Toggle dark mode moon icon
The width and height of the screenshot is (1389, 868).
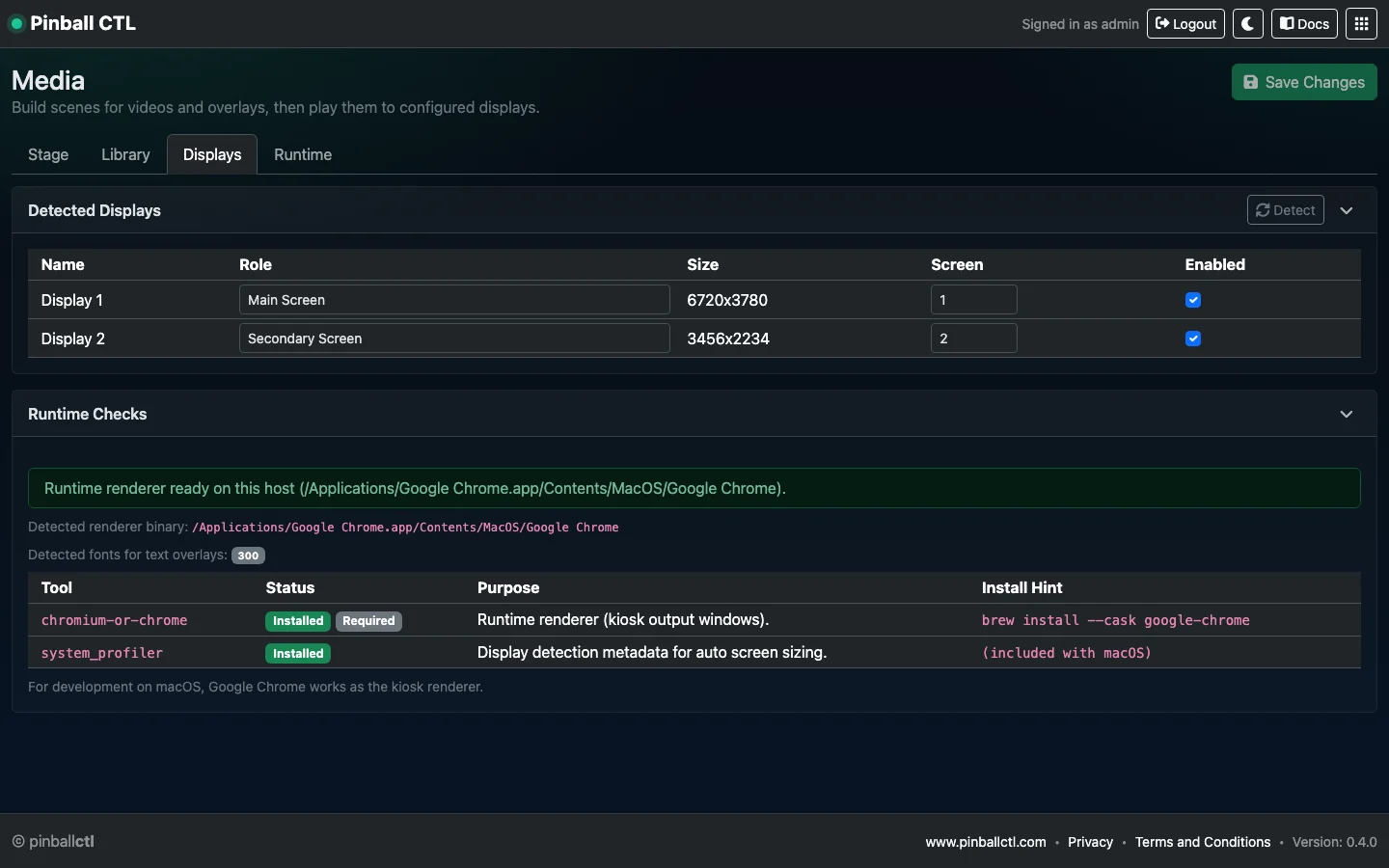tap(1248, 24)
